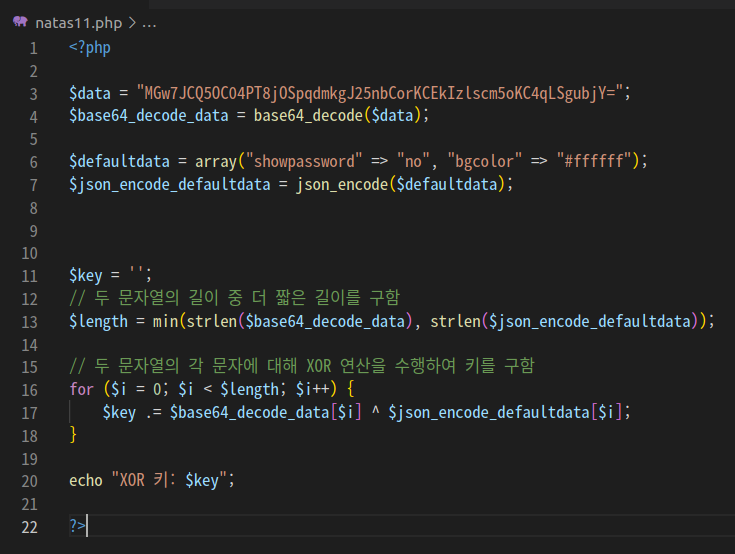Click the $defaultdata variable on line 6
The image size is (735, 554).
(x=120, y=161)
